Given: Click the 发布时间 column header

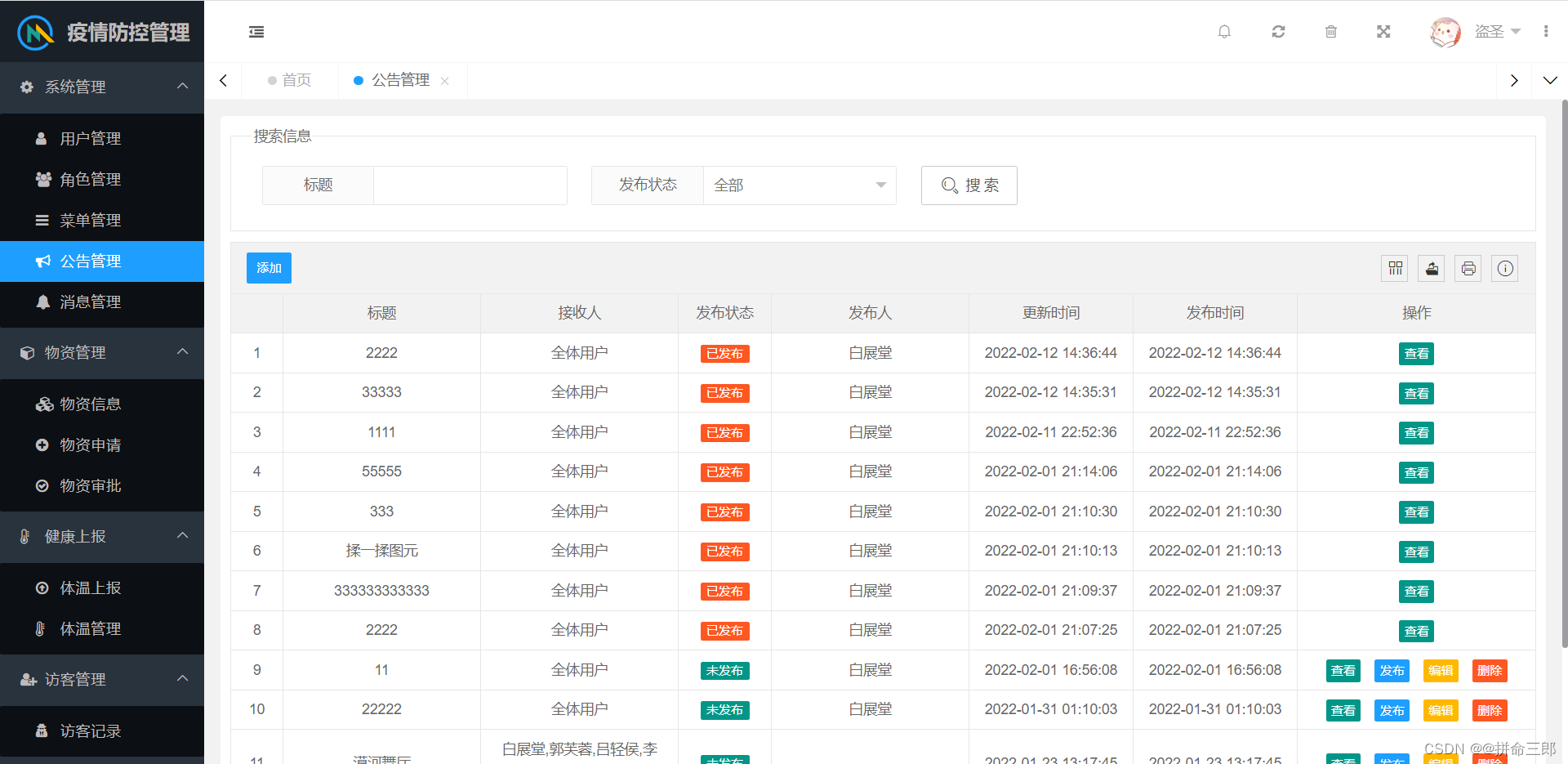Looking at the screenshot, I should 1215,313.
